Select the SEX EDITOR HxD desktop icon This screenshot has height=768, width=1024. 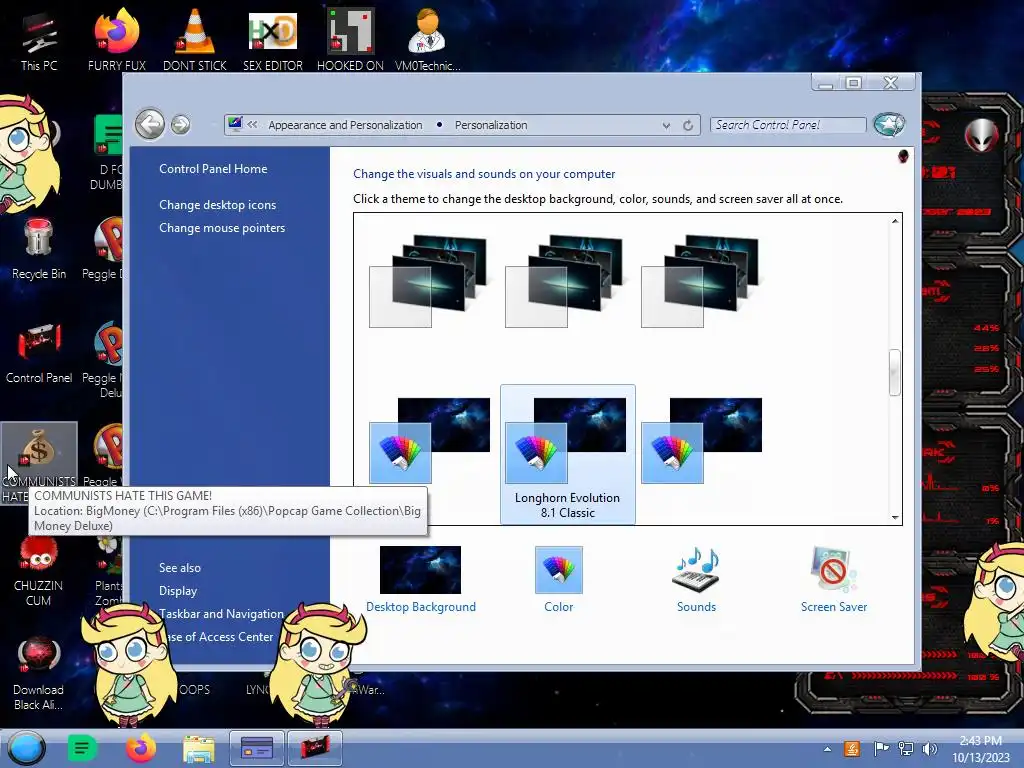pos(273,40)
